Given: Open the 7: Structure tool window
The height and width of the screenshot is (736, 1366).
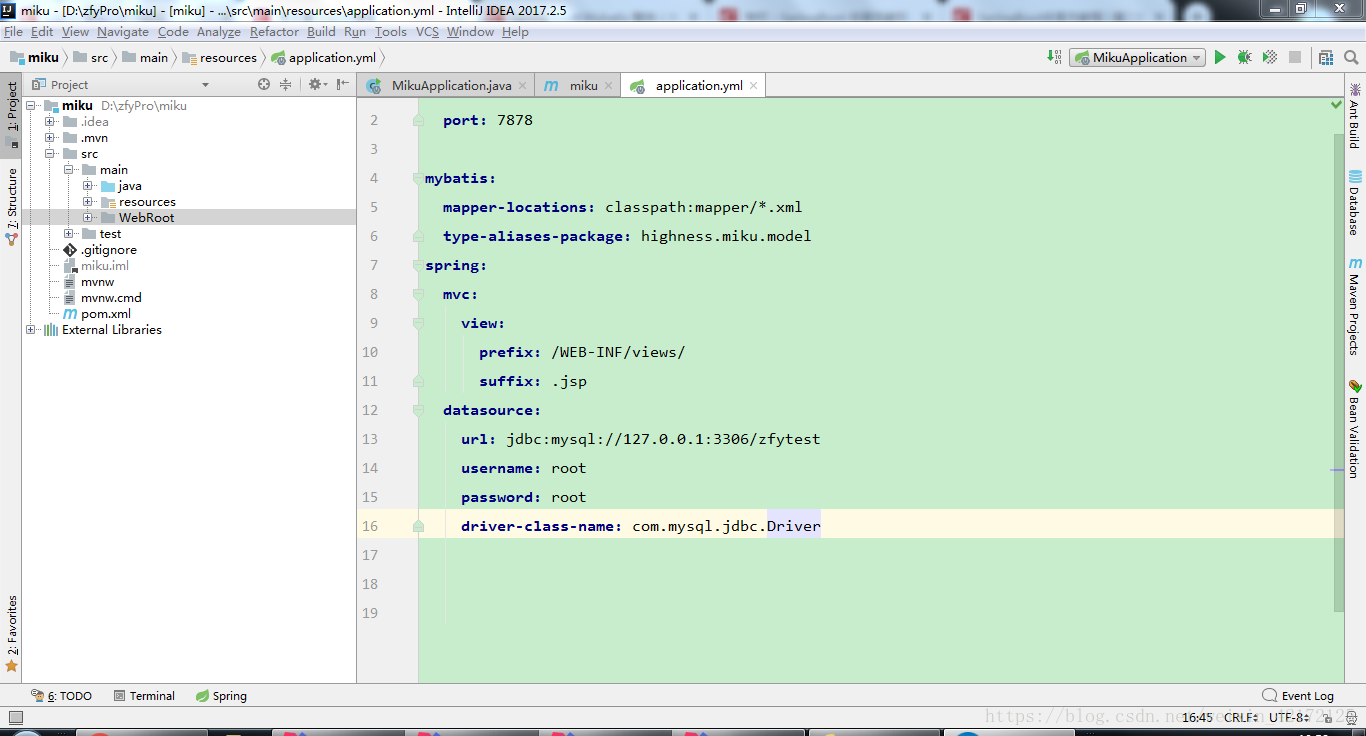Looking at the screenshot, I should 11,207.
